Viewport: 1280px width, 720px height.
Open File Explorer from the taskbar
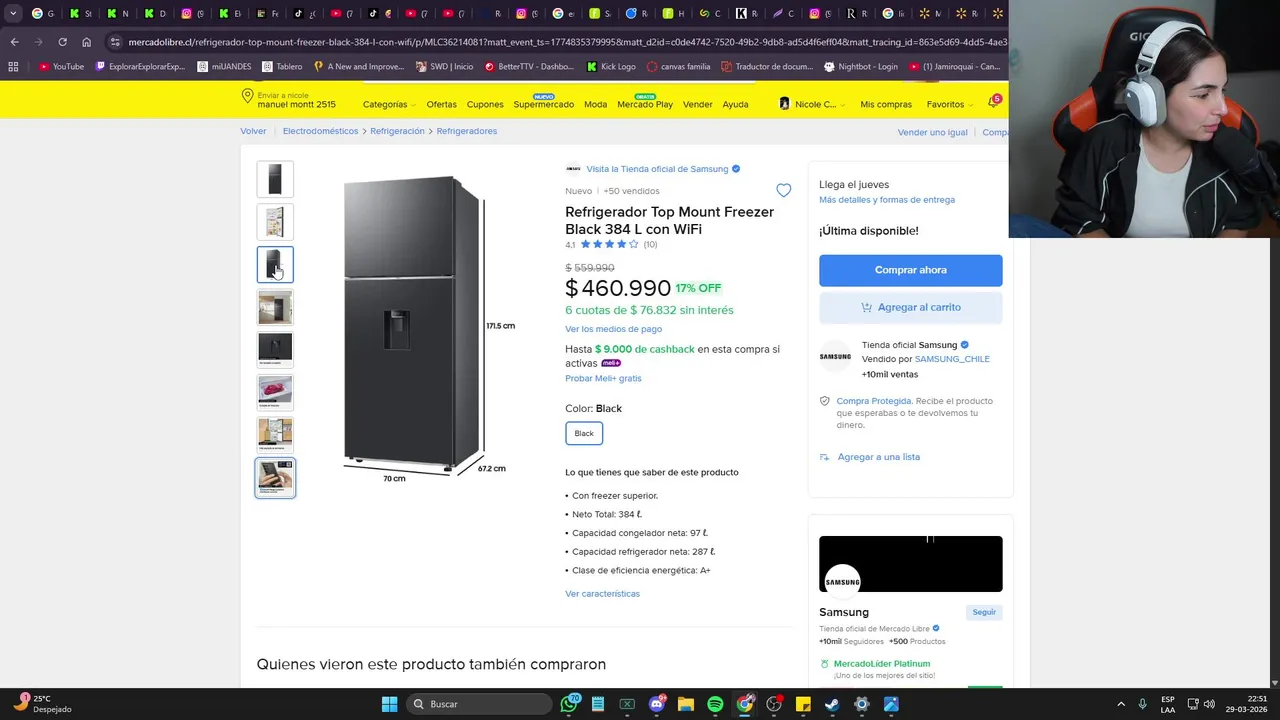[x=686, y=704]
